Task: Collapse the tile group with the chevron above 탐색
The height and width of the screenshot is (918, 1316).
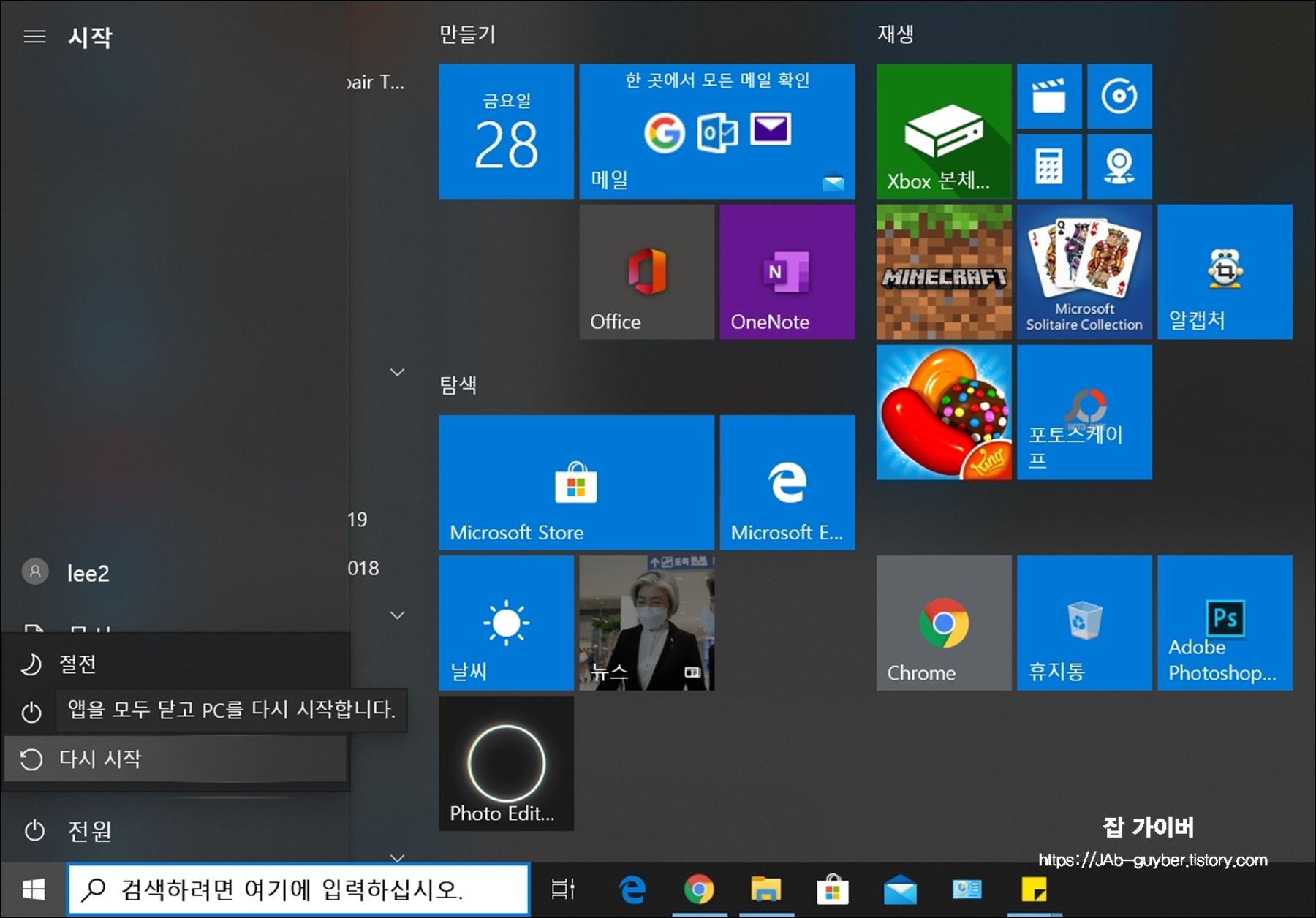Action: pyautogui.click(x=397, y=372)
